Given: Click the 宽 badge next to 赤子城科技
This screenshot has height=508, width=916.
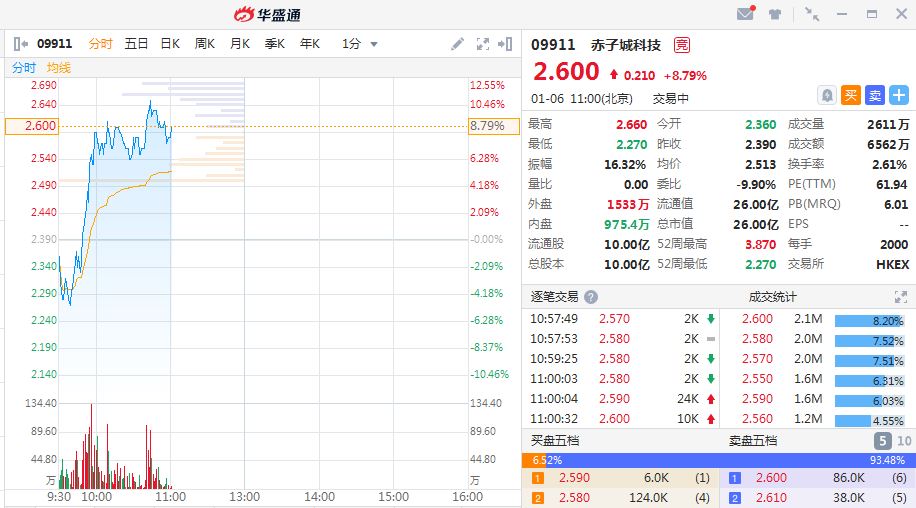Looking at the screenshot, I should click(x=682, y=45).
